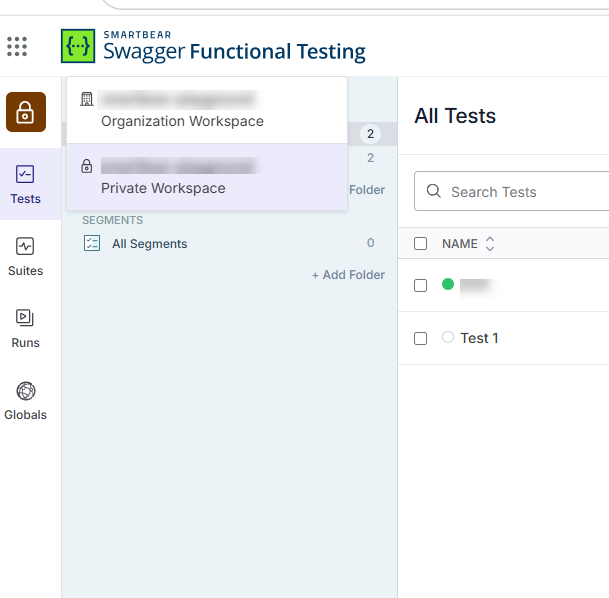
Task: Select the Tests checkbox icon in sidebar
Action: [25, 174]
